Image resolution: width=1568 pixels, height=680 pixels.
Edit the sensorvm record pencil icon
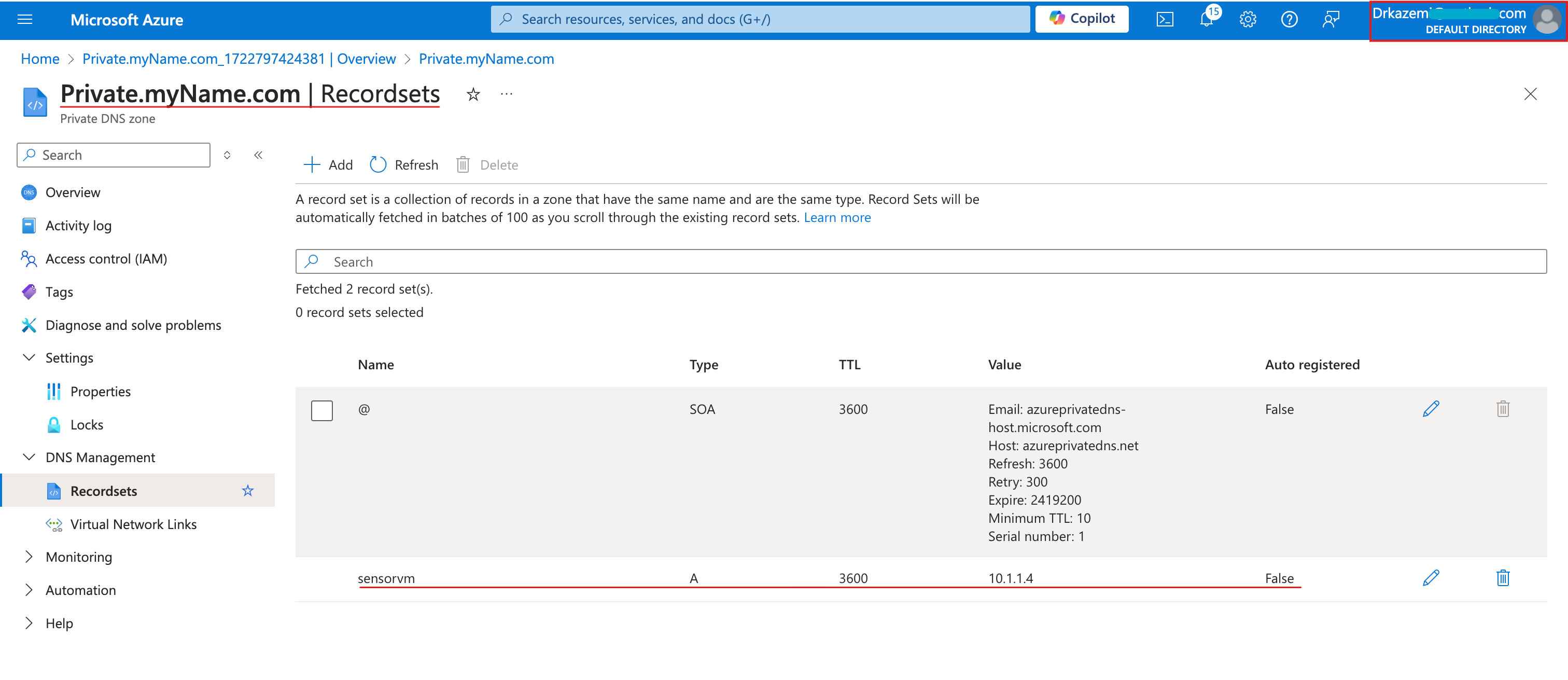pyautogui.click(x=1431, y=578)
